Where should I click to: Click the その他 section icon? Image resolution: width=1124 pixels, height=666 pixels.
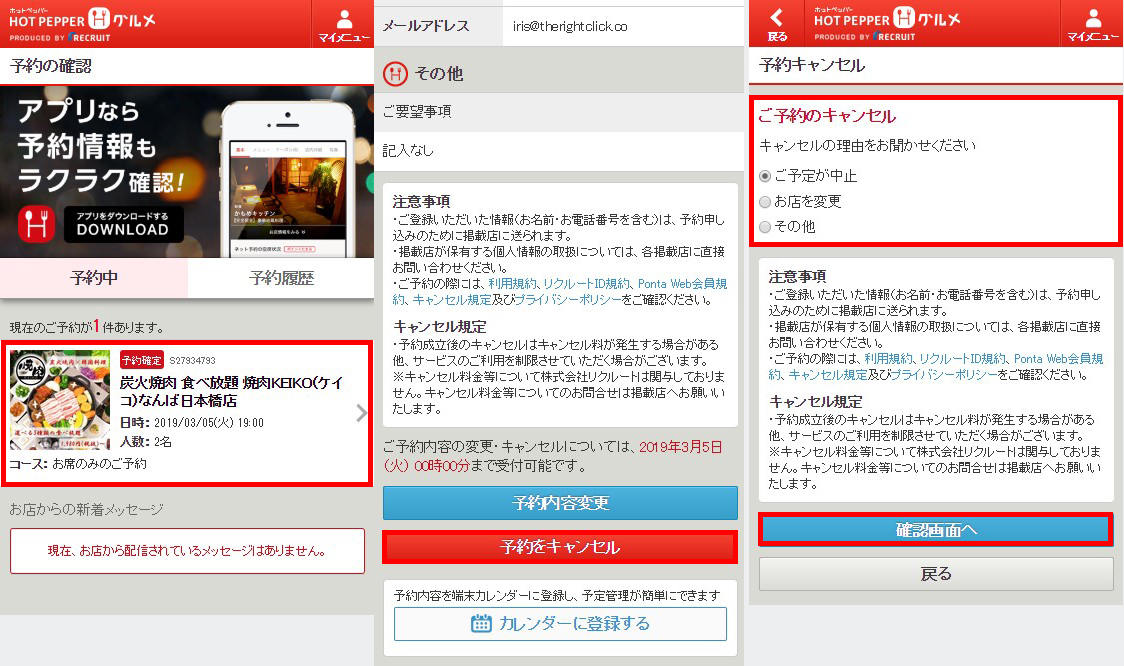point(395,73)
